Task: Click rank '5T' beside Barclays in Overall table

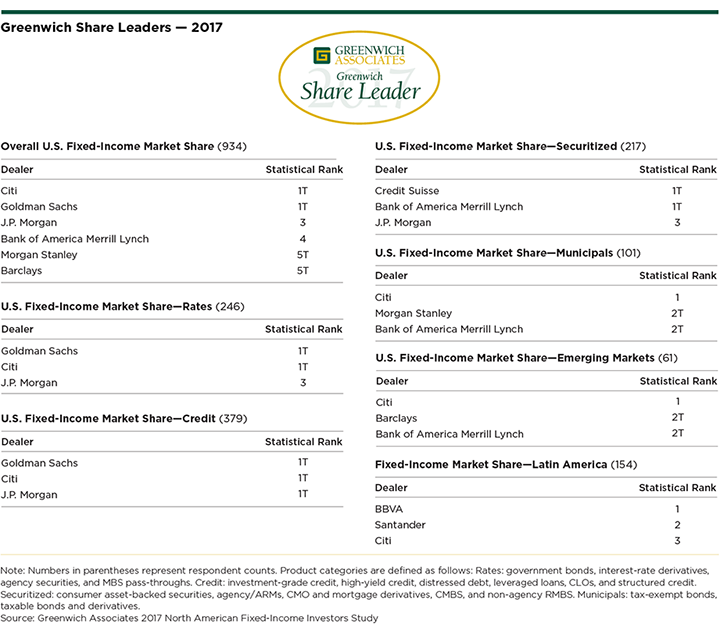Action: pos(303,271)
